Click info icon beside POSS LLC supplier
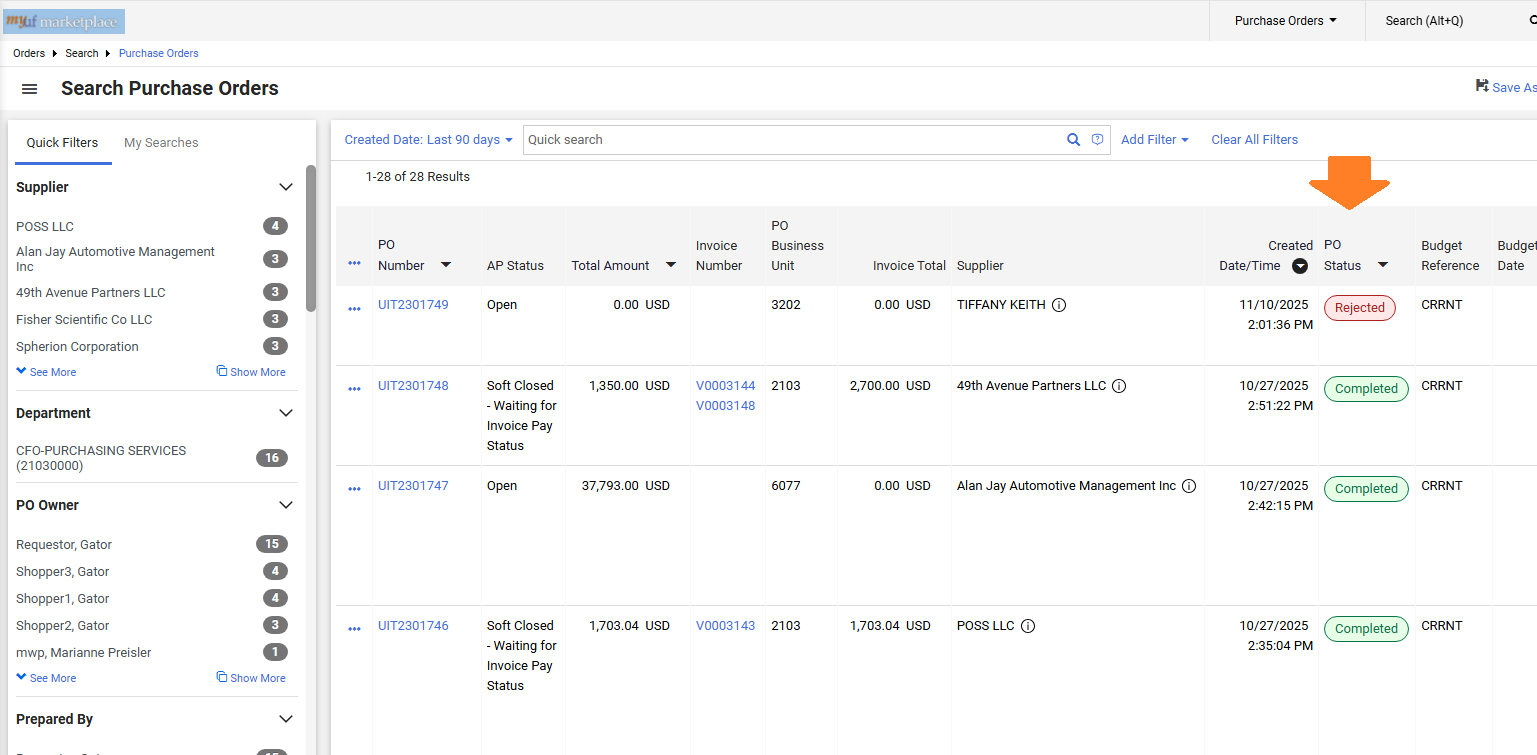The width and height of the screenshot is (1537, 755). coord(1028,626)
